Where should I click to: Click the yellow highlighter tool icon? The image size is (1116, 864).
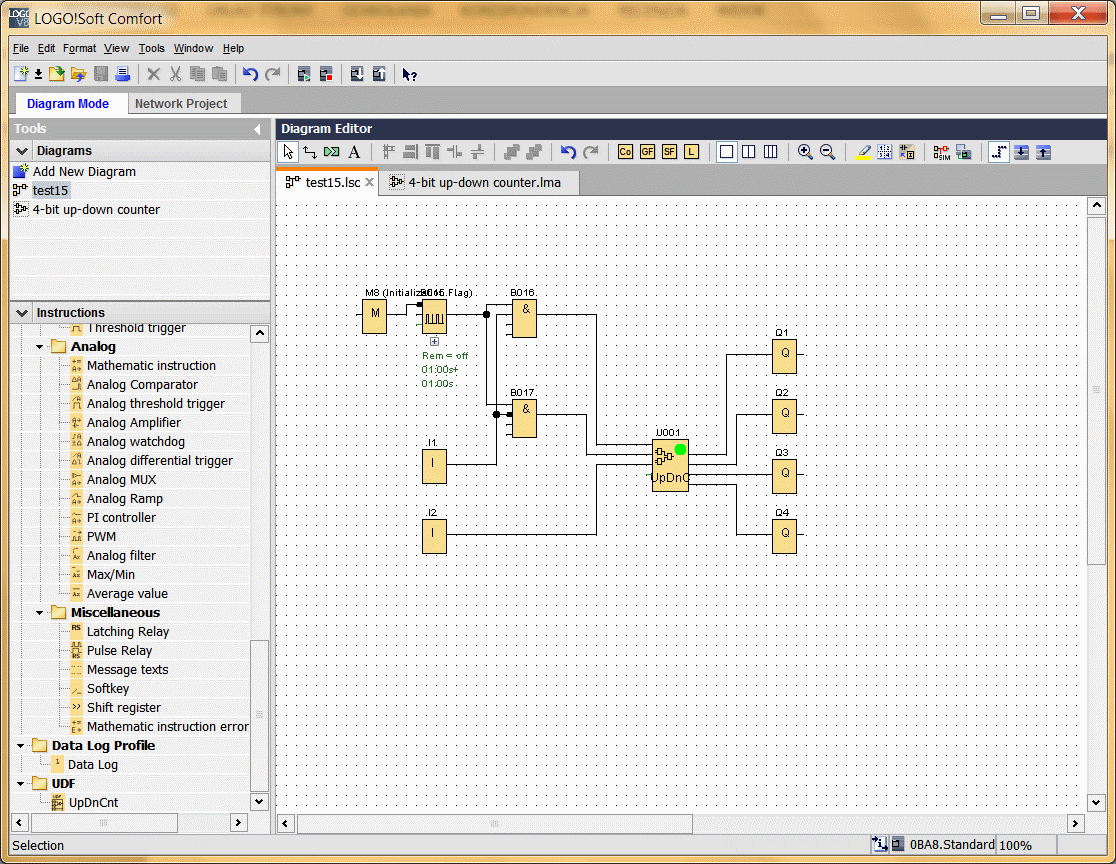(x=863, y=152)
